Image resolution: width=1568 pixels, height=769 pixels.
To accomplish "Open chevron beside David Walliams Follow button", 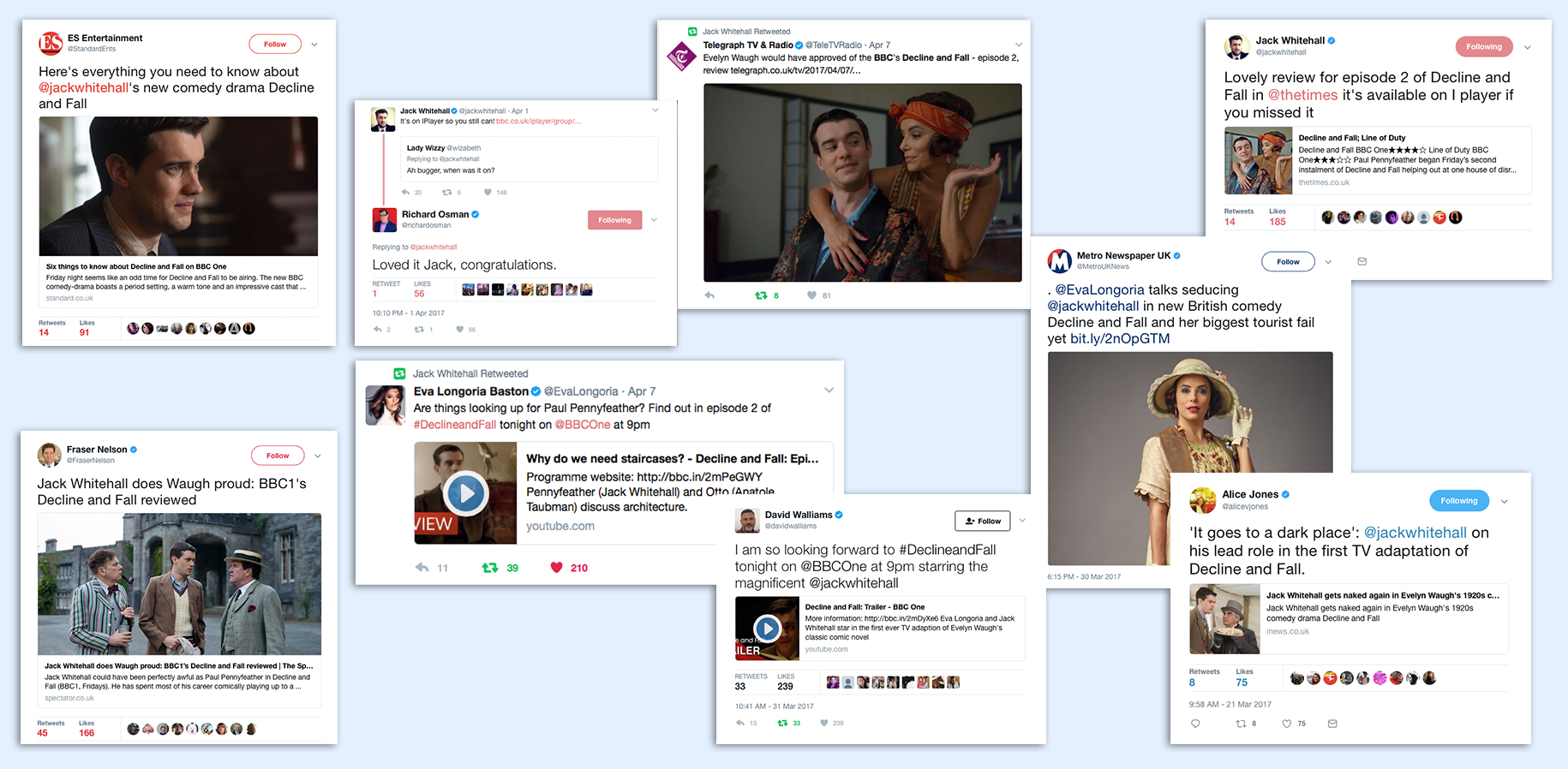I will (1022, 521).
